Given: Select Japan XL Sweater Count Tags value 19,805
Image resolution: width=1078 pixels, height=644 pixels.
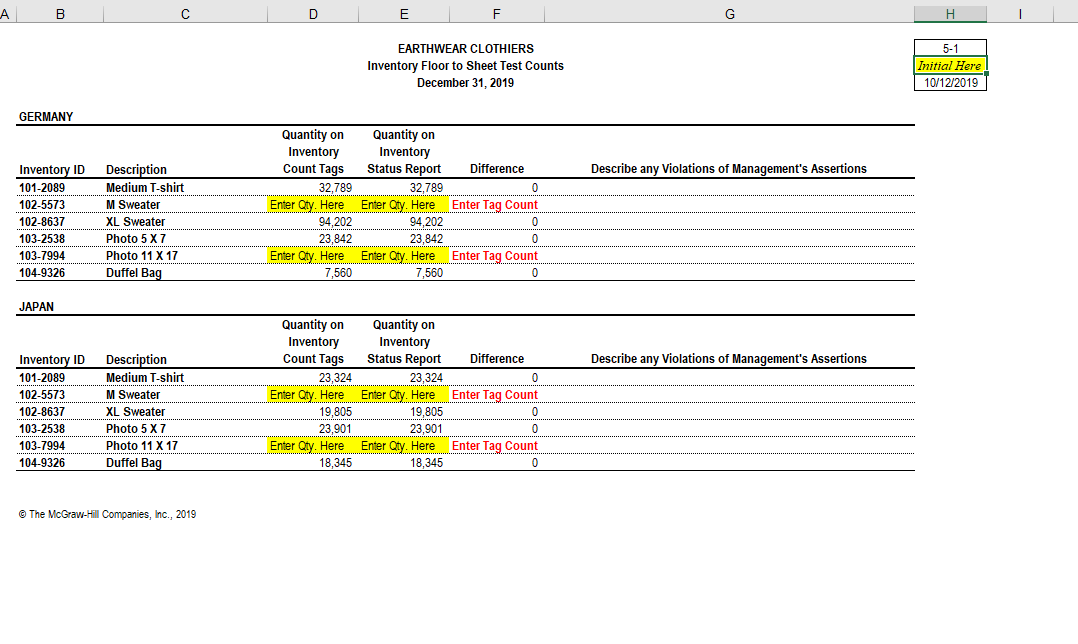Looking at the screenshot, I should tap(336, 412).
